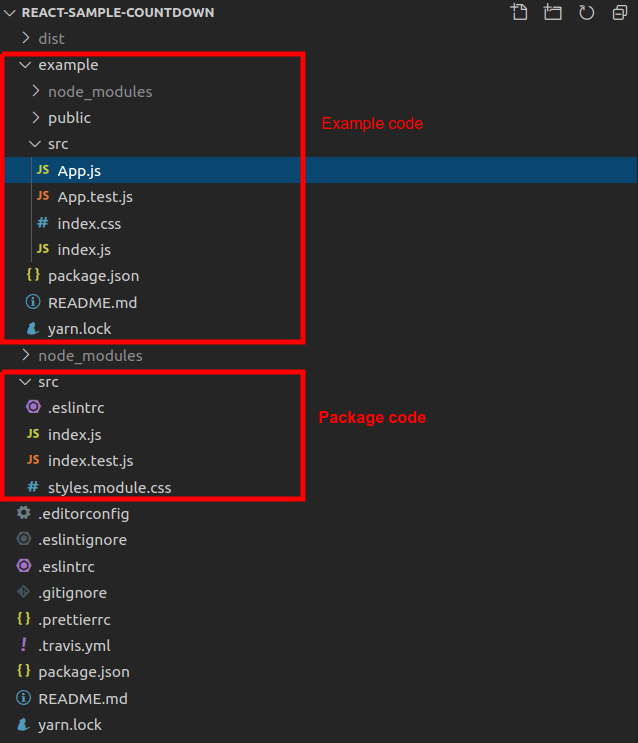
Task: Collapse the REACT-SAMPLE-COUNTDOWN project header
Action: [10, 13]
